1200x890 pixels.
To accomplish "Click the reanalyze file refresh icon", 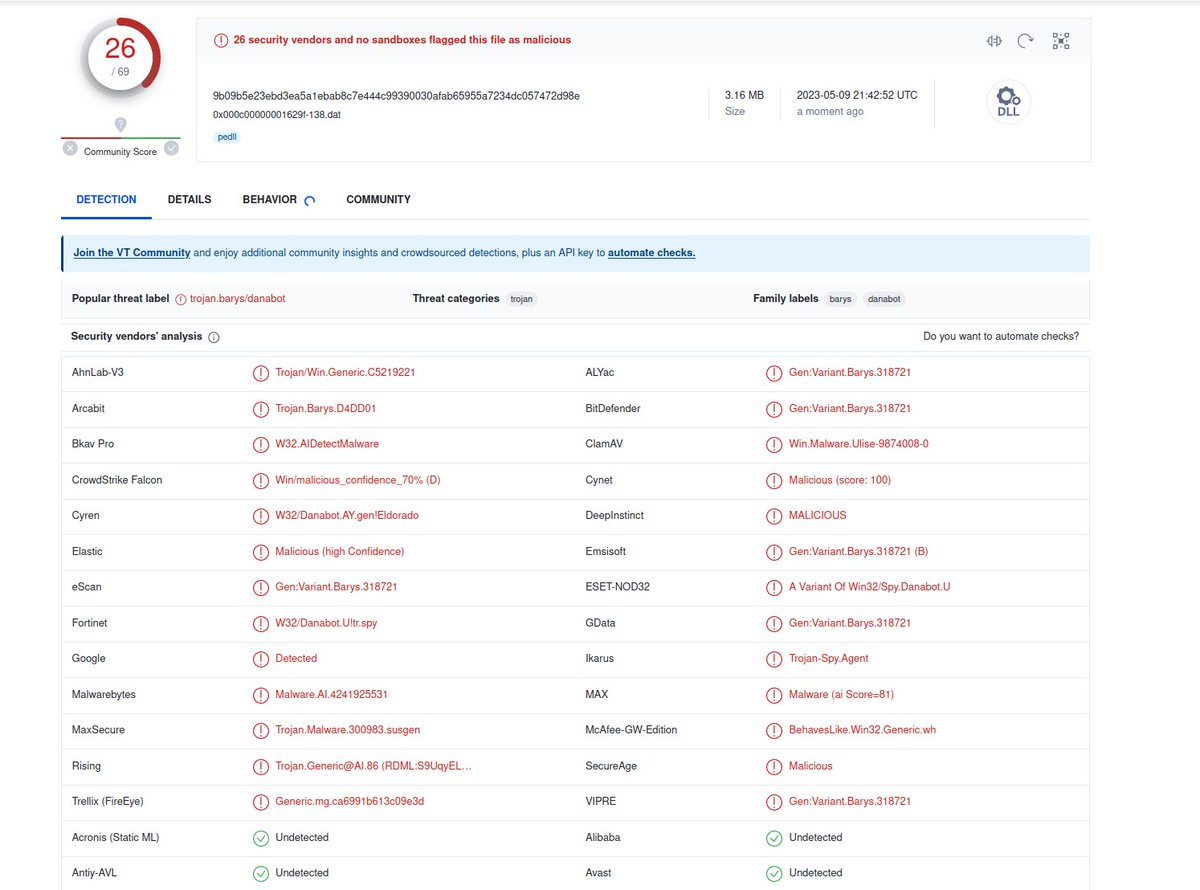I will (1026, 41).
